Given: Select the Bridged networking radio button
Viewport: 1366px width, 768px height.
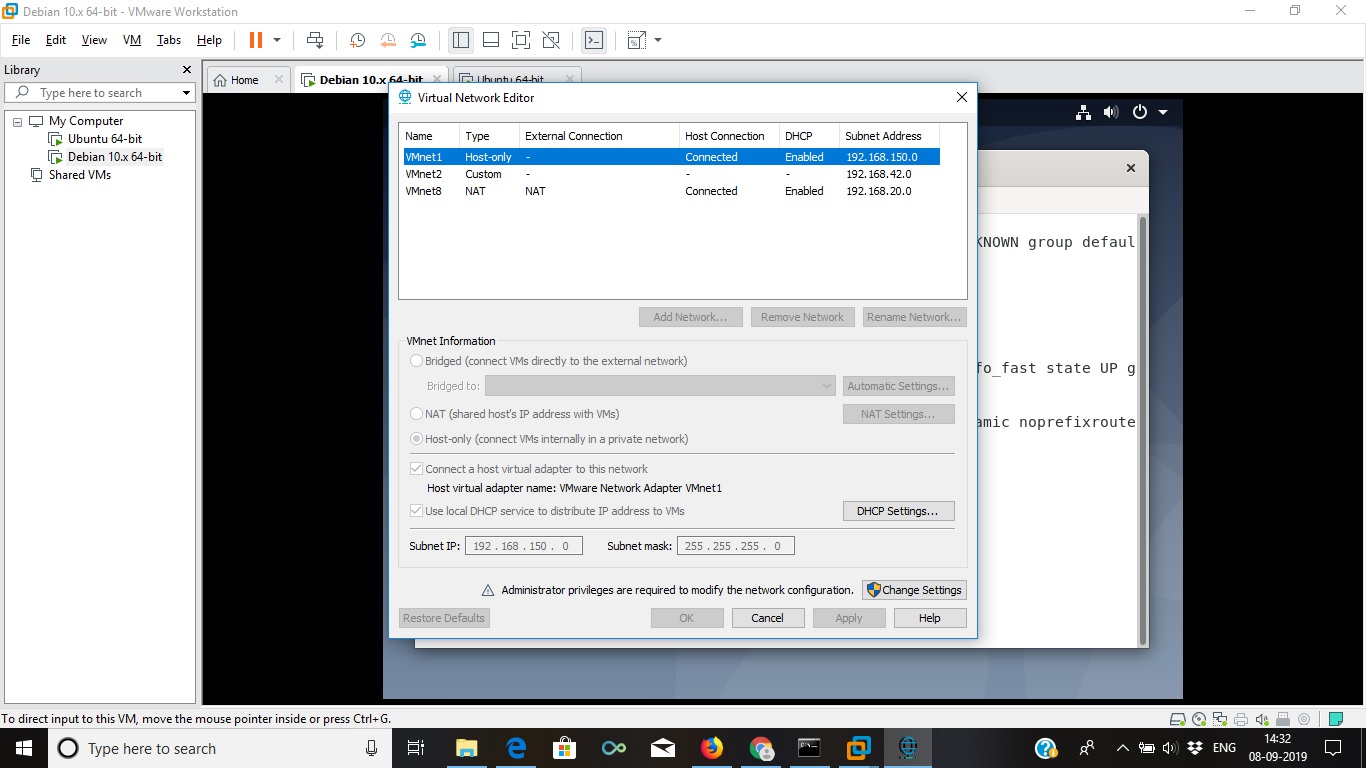Looking at the screenshot, I should tap(416, 361).
